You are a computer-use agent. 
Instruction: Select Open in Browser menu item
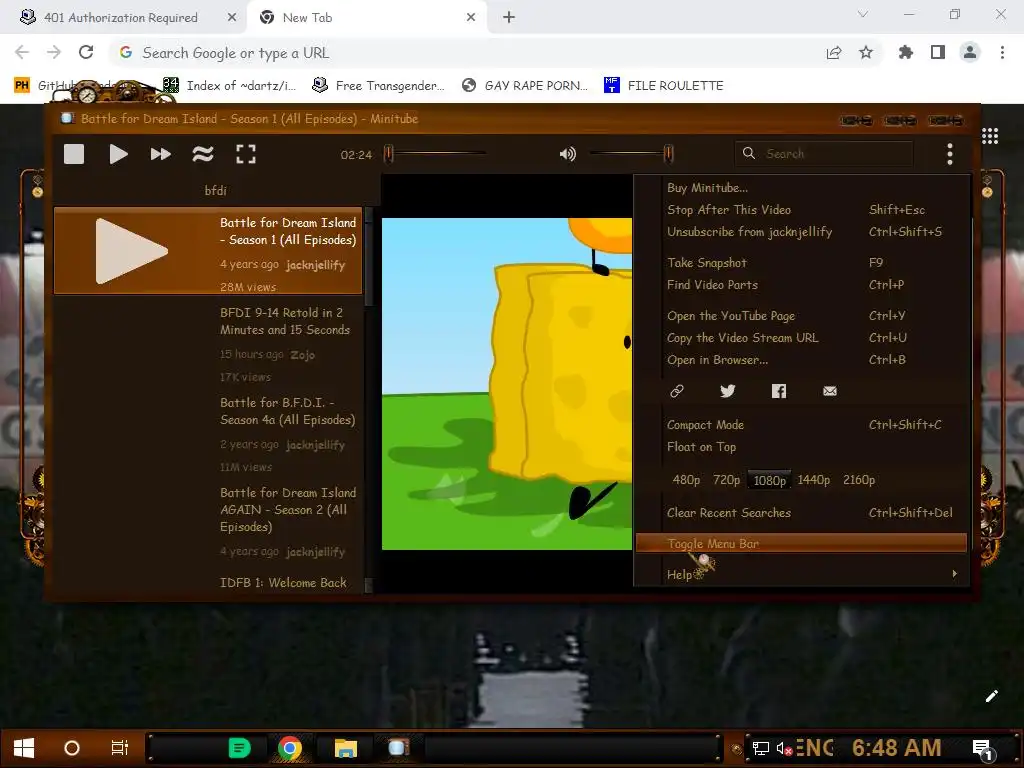pos(801,360)
